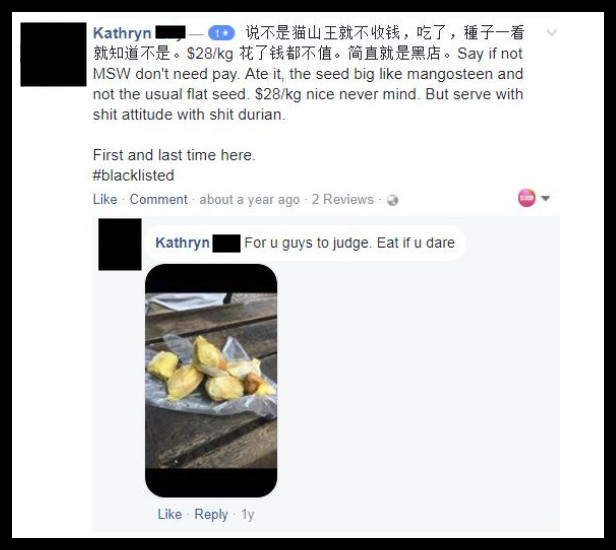Click the 'Eat if u dare' comment bubble
Screen dimensions: 616x550
(305, 243)
